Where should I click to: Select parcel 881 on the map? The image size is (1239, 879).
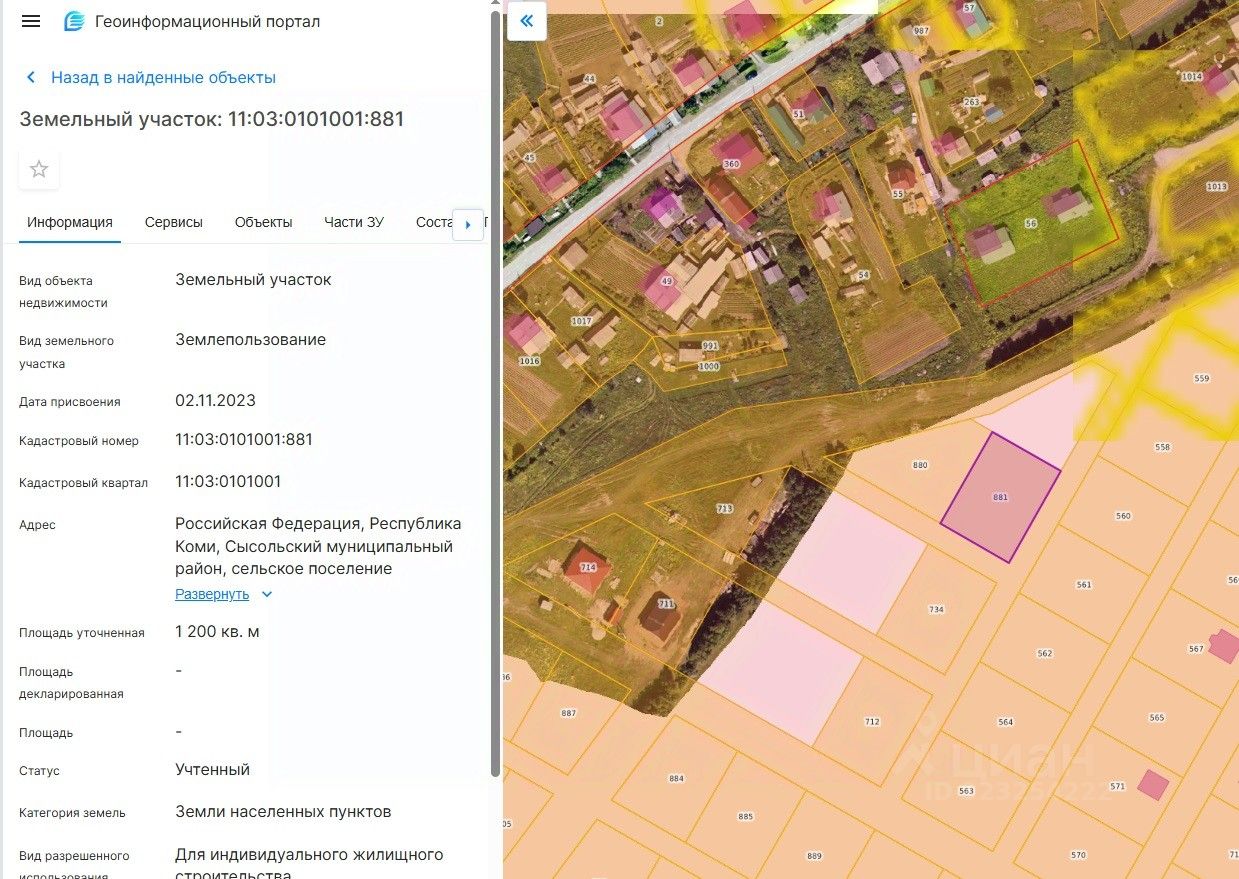tap(1000, 497)
